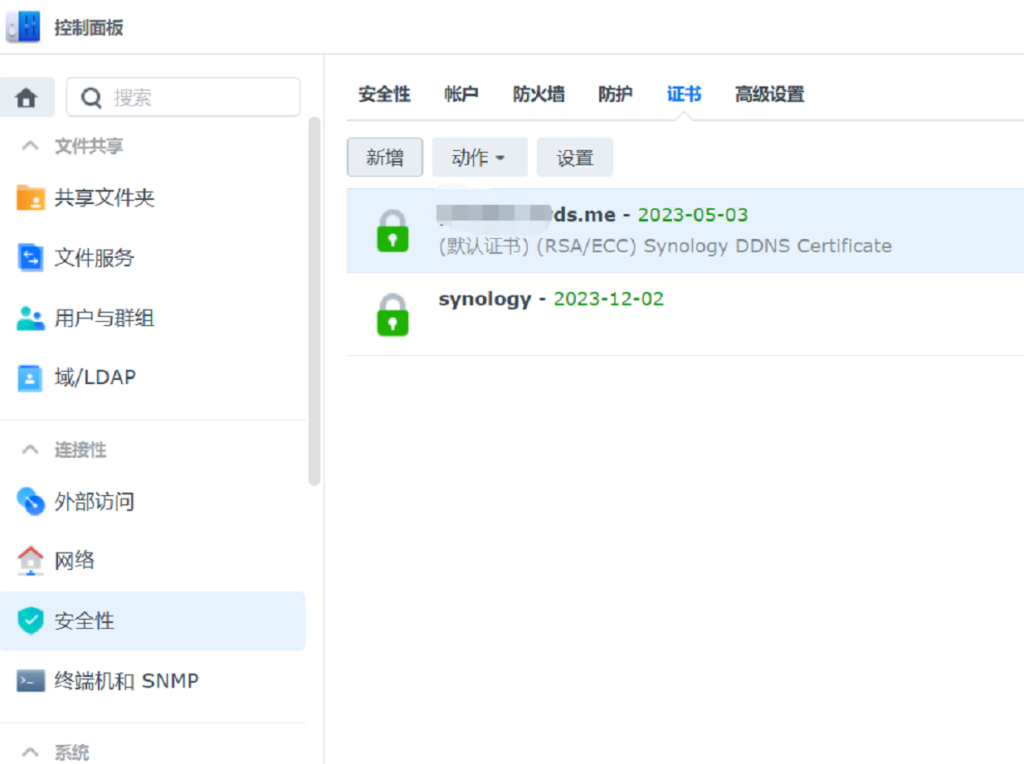Image resolution: width=1024 pixels, height=764 pixels.
Task: Open the 动作 dropdown menu
Action: (479, 158)
